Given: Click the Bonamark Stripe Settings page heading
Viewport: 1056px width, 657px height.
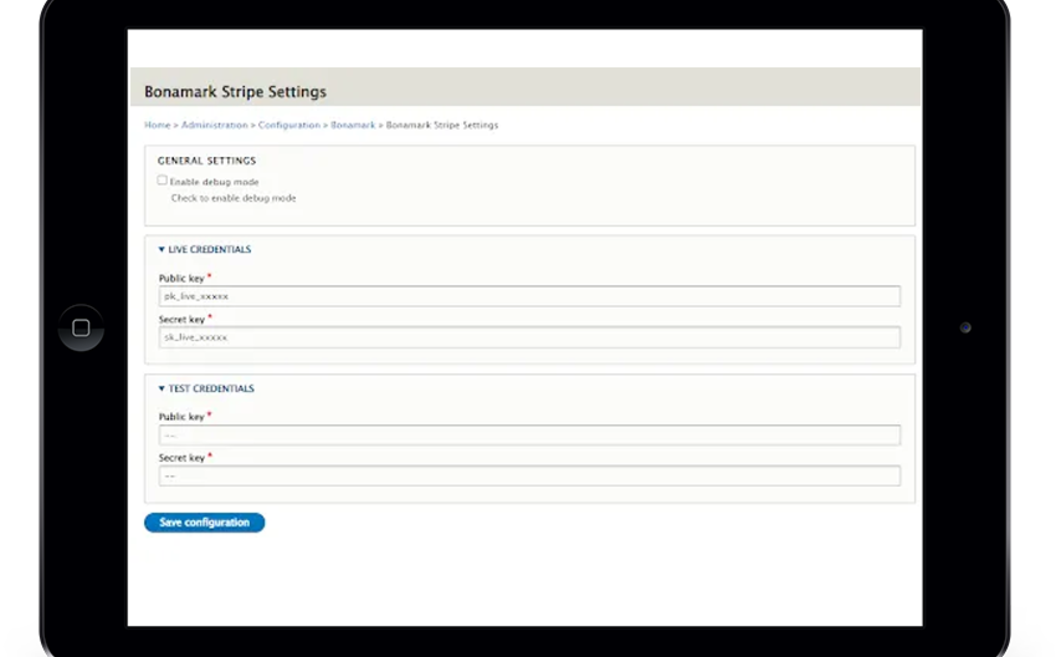Looking at the screenshot, I should click(235, 91).
